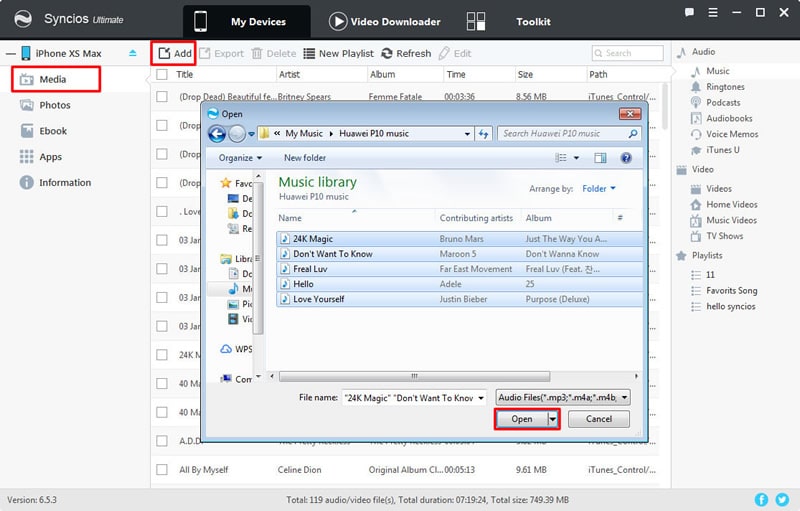Check the select-all checkbox in header

[162, 74]
